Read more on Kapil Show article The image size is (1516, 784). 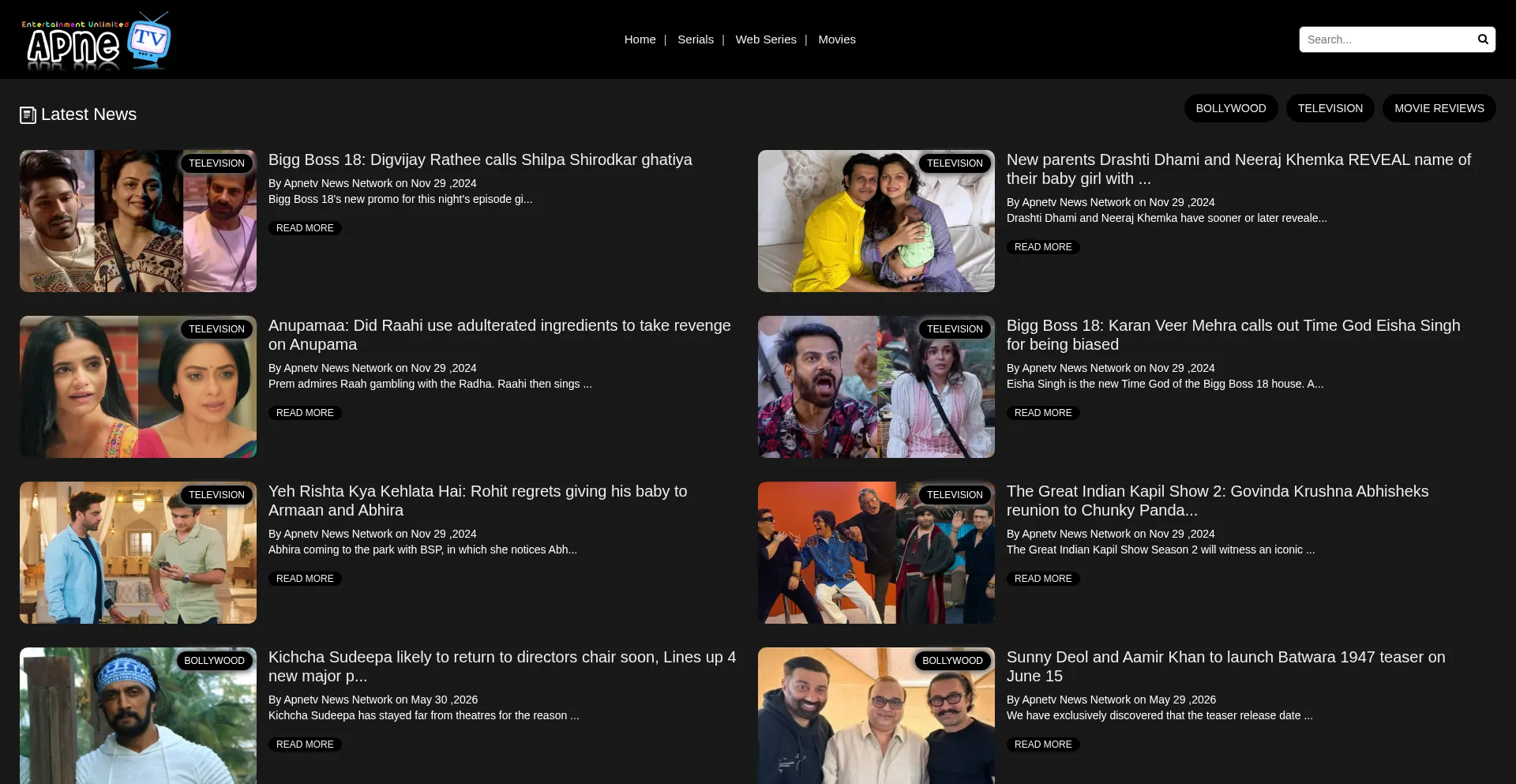point(1043,579)
